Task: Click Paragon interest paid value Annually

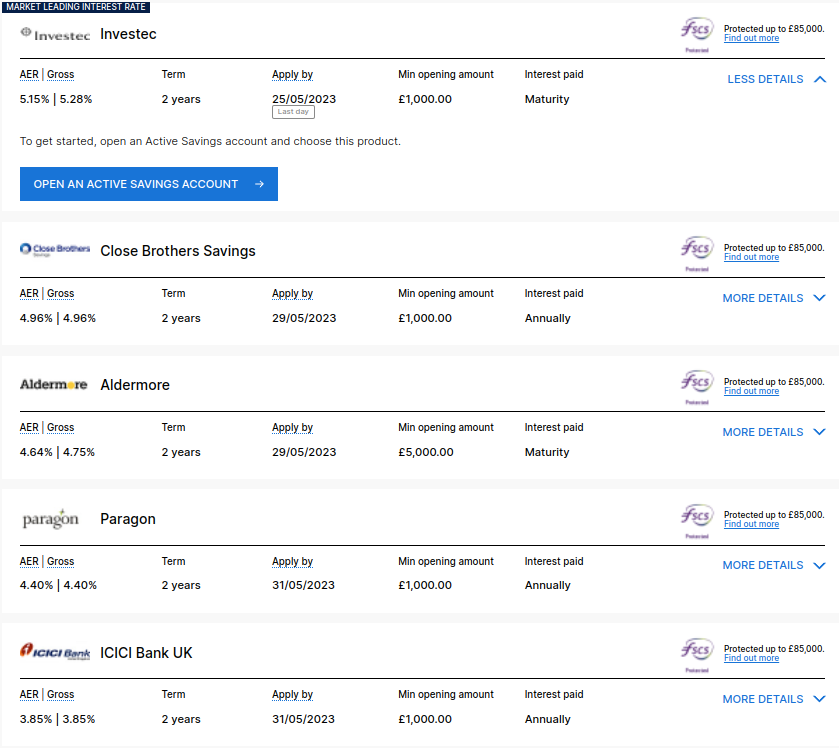Action: pyautogui.click(x=547, y=585)
